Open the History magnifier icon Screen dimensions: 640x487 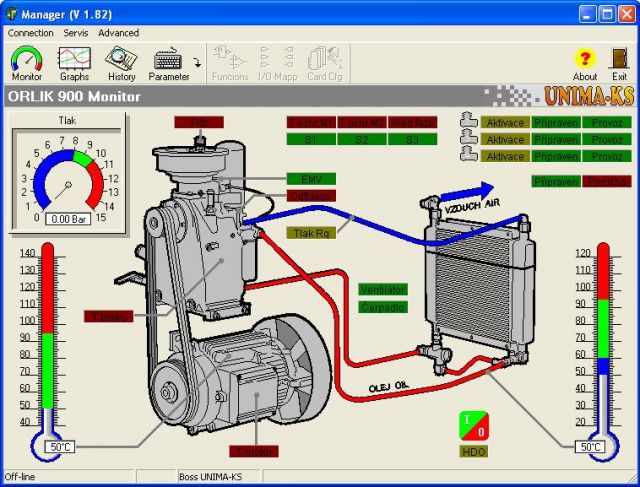click(121, 63)
